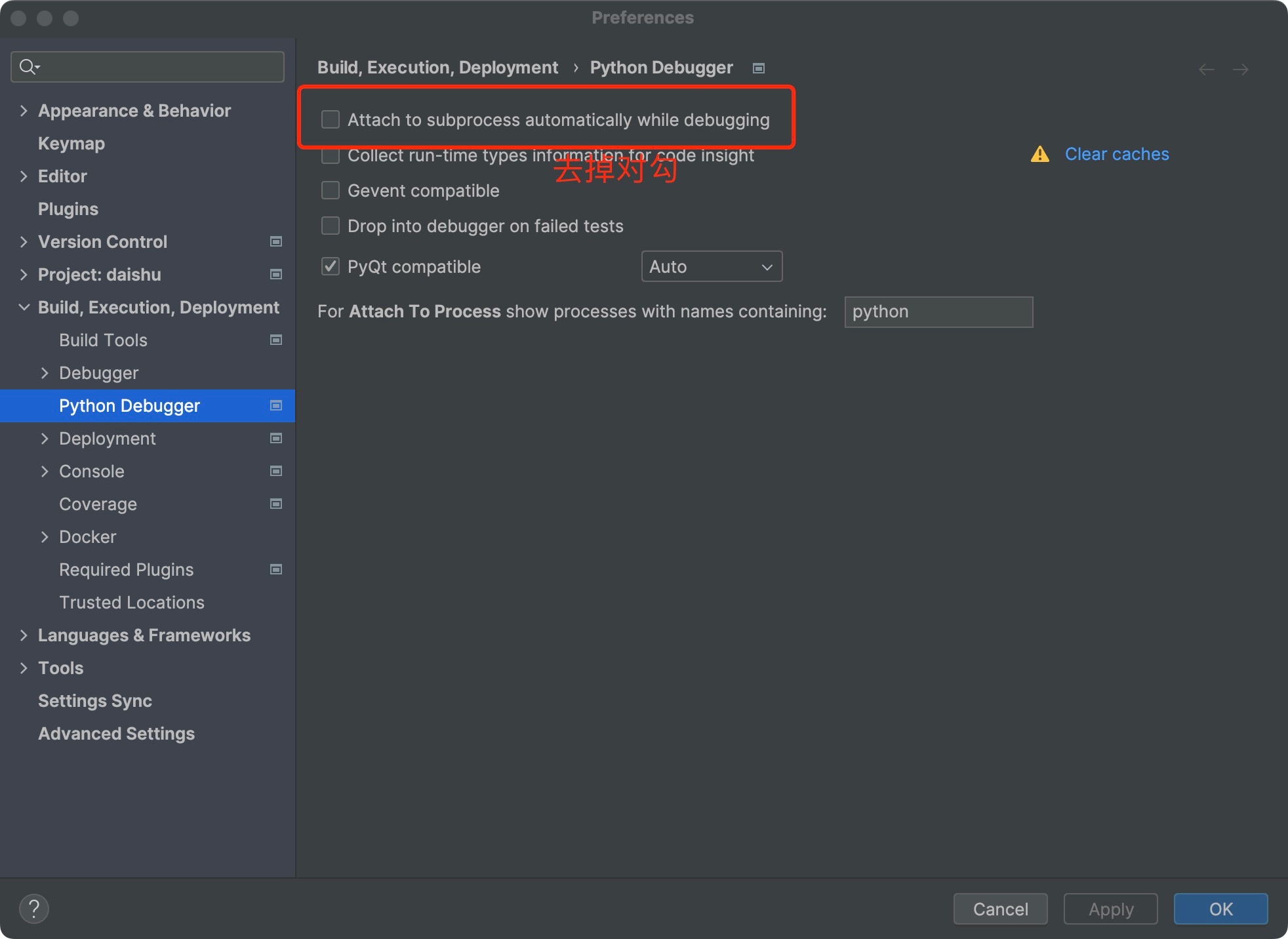Toggle the Gevent compatible checkbox

(331, 190)
